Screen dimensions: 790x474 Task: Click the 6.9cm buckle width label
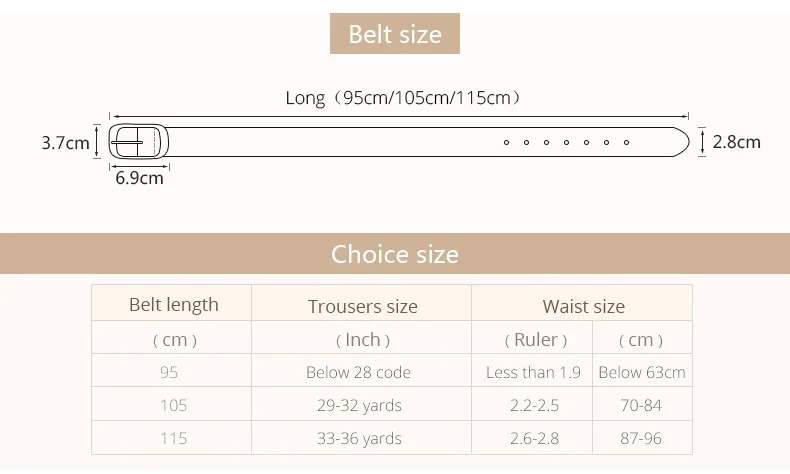[x=139, y=179]
